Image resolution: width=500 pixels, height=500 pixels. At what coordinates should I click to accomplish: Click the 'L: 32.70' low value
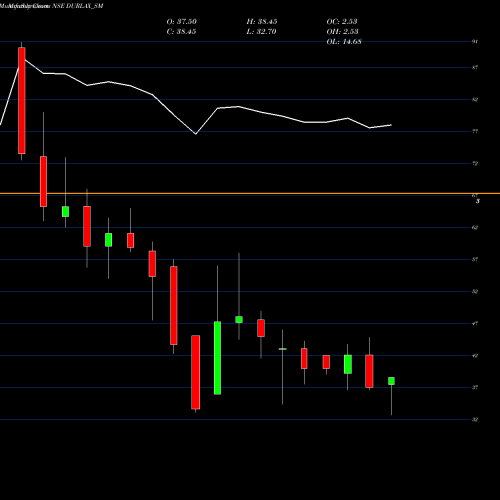coord(261,31)
